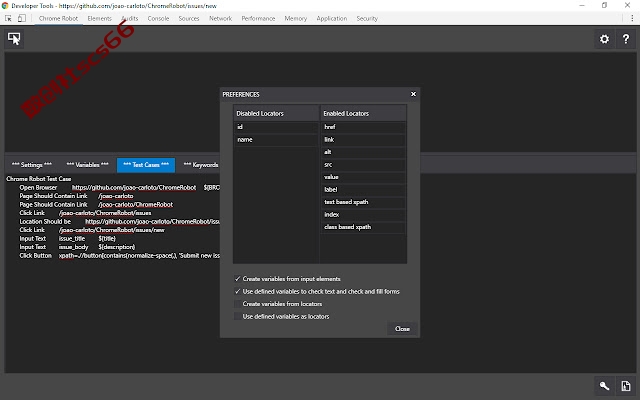
Task: Open help via the question mark icon
Action: [626, 39]
